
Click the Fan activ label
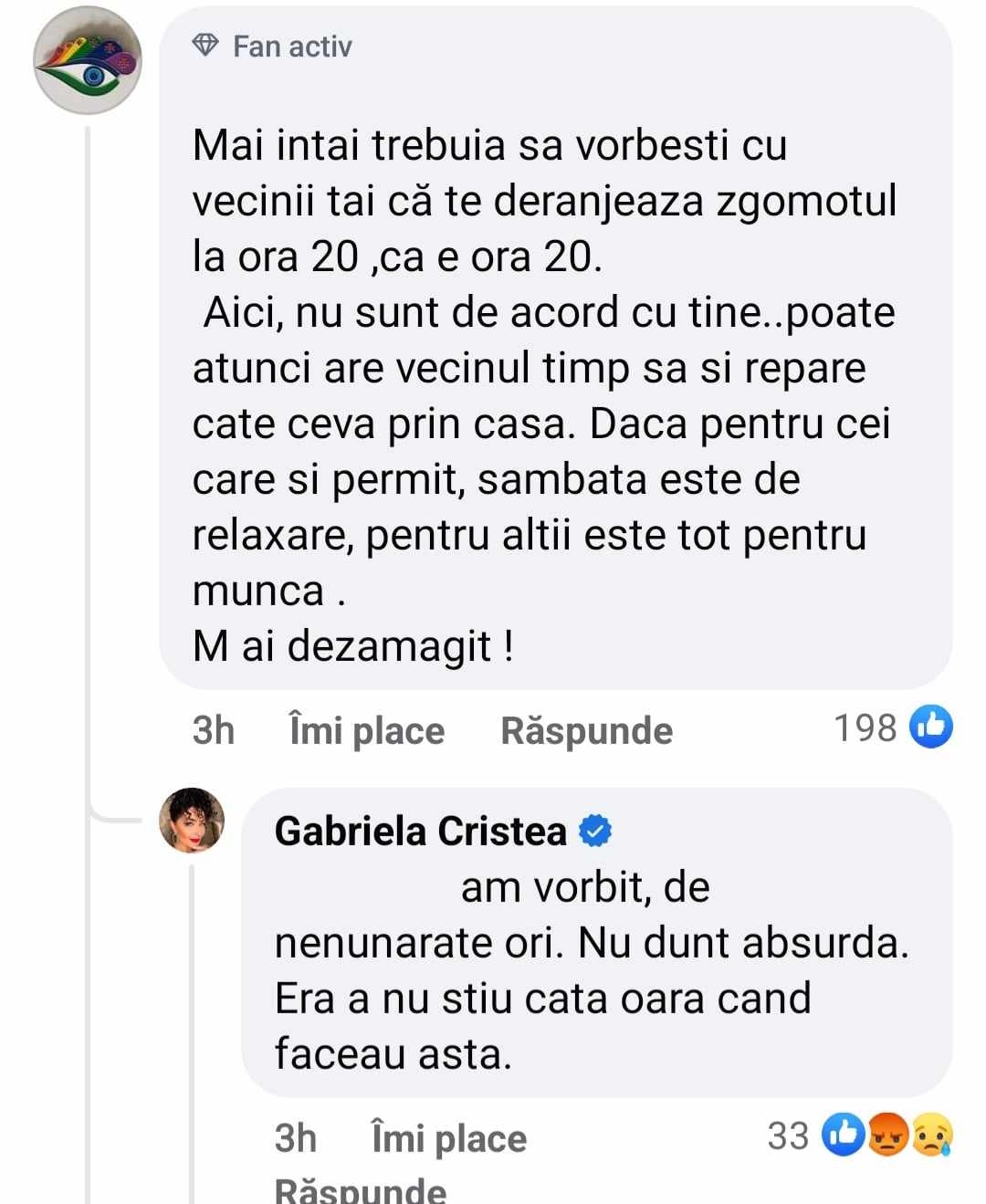coord(290,46)
